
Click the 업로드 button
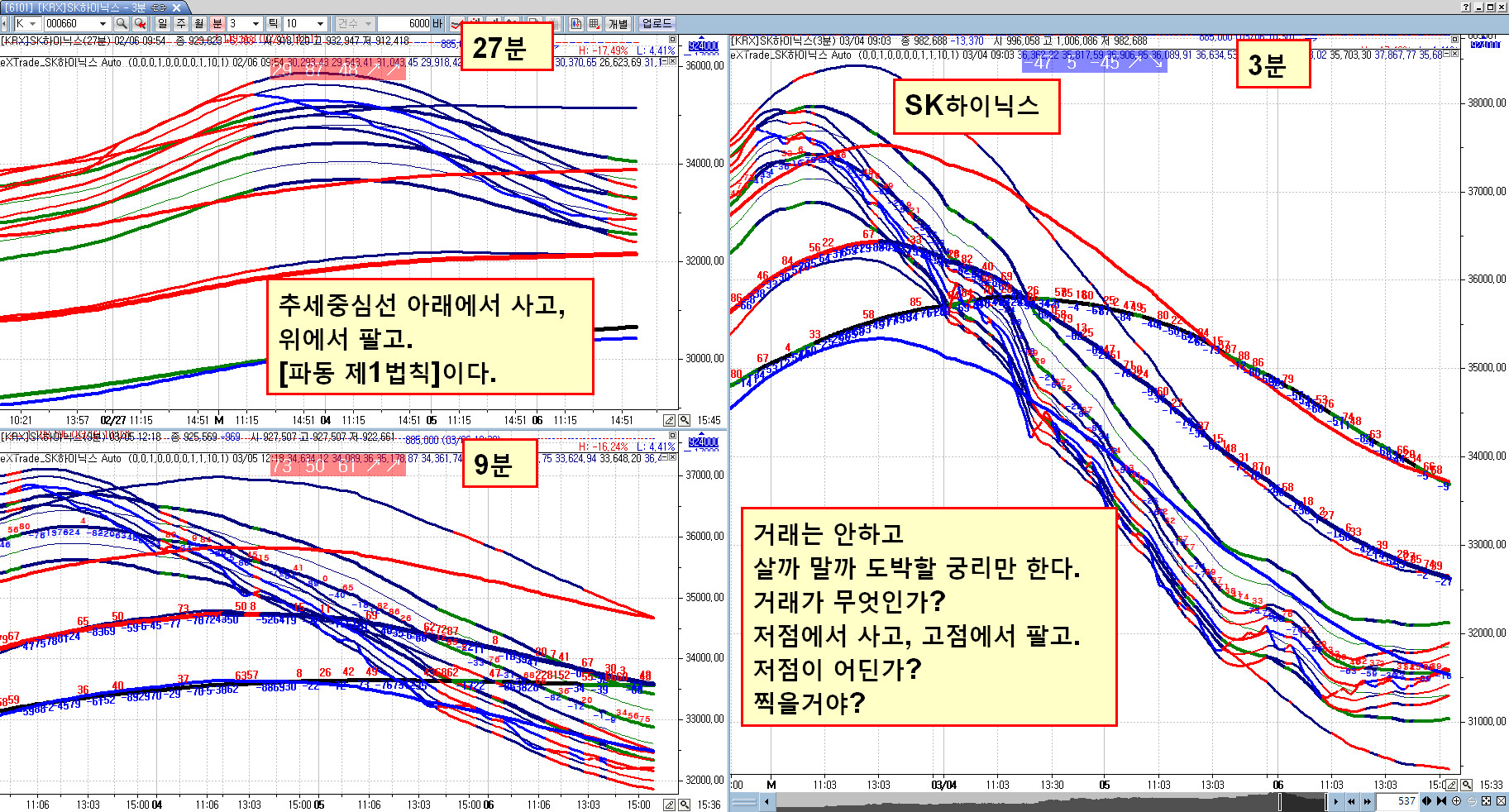[657, 23]
